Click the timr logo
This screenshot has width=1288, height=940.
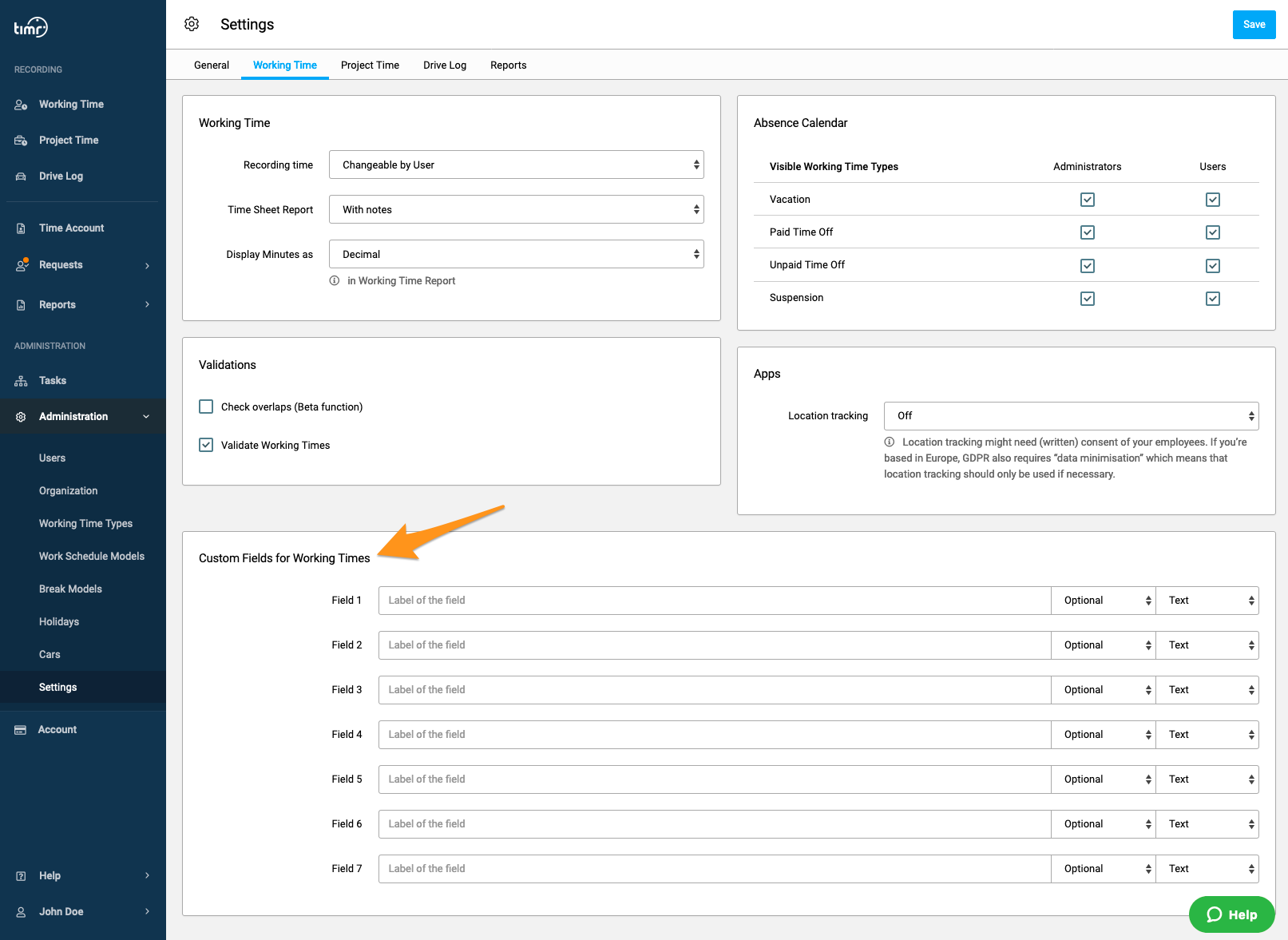point(30,28)
